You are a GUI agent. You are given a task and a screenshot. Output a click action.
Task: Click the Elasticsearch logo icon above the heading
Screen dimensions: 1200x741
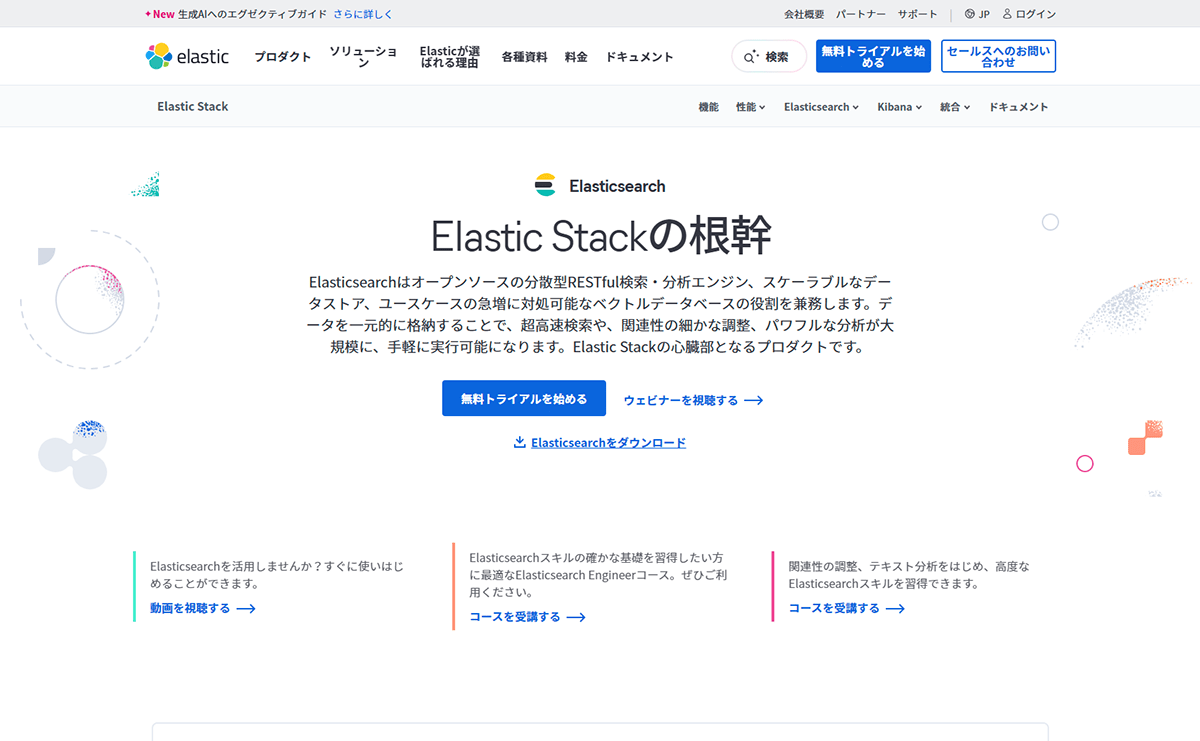[546, 184]
